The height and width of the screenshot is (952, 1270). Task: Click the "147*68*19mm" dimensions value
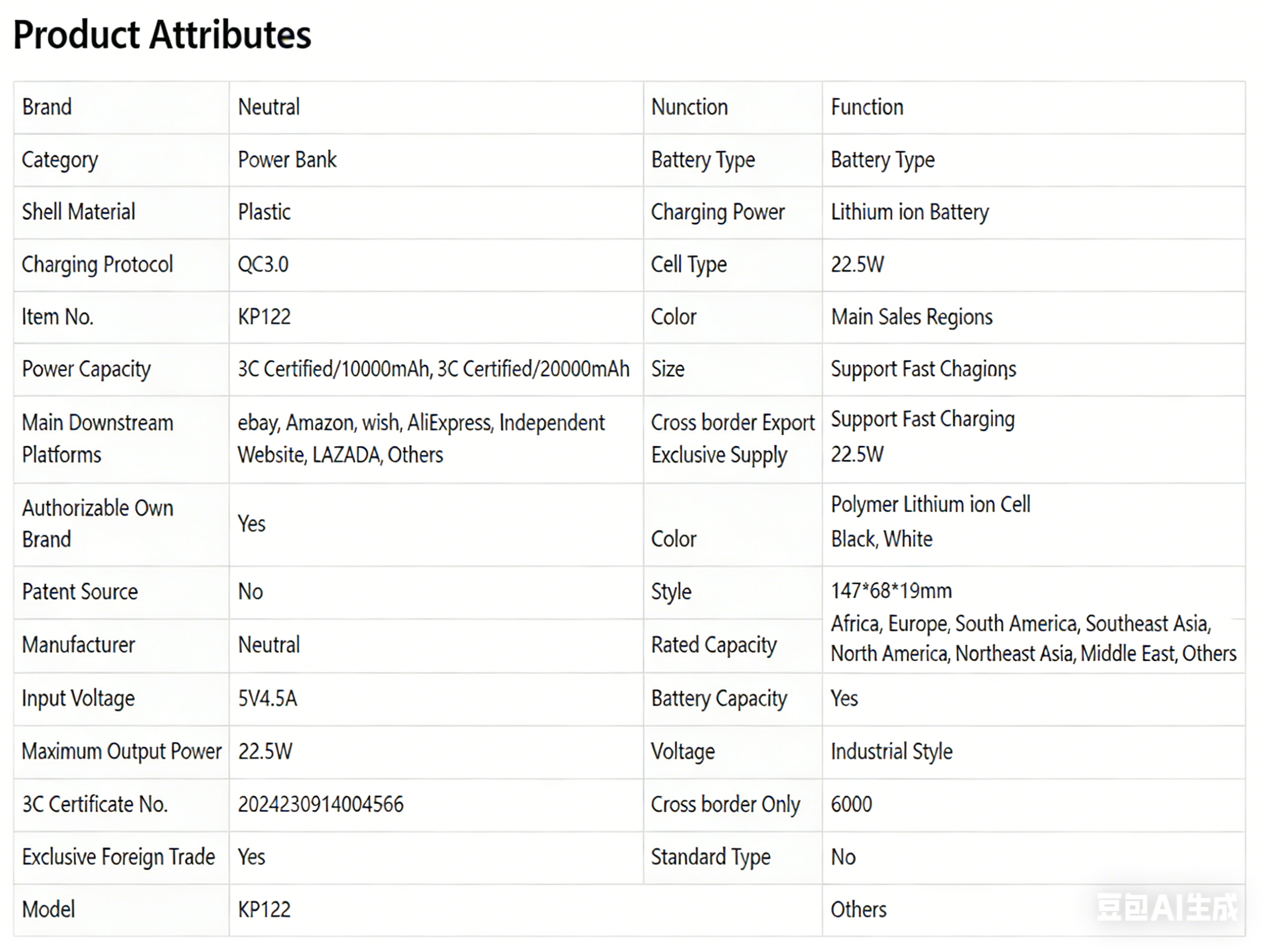pos(891,591)
